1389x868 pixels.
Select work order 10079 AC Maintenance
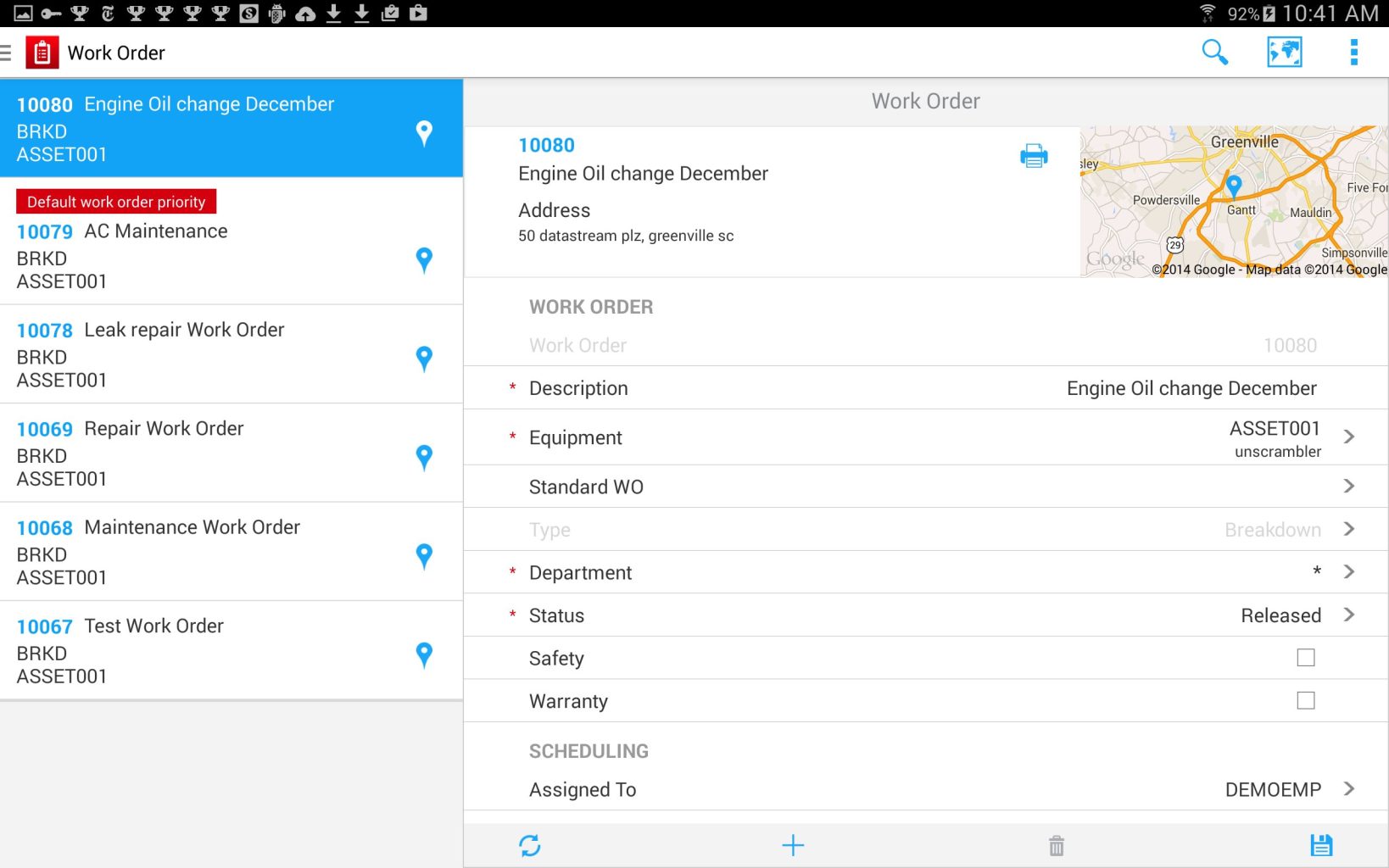click(x=231, y=242)
